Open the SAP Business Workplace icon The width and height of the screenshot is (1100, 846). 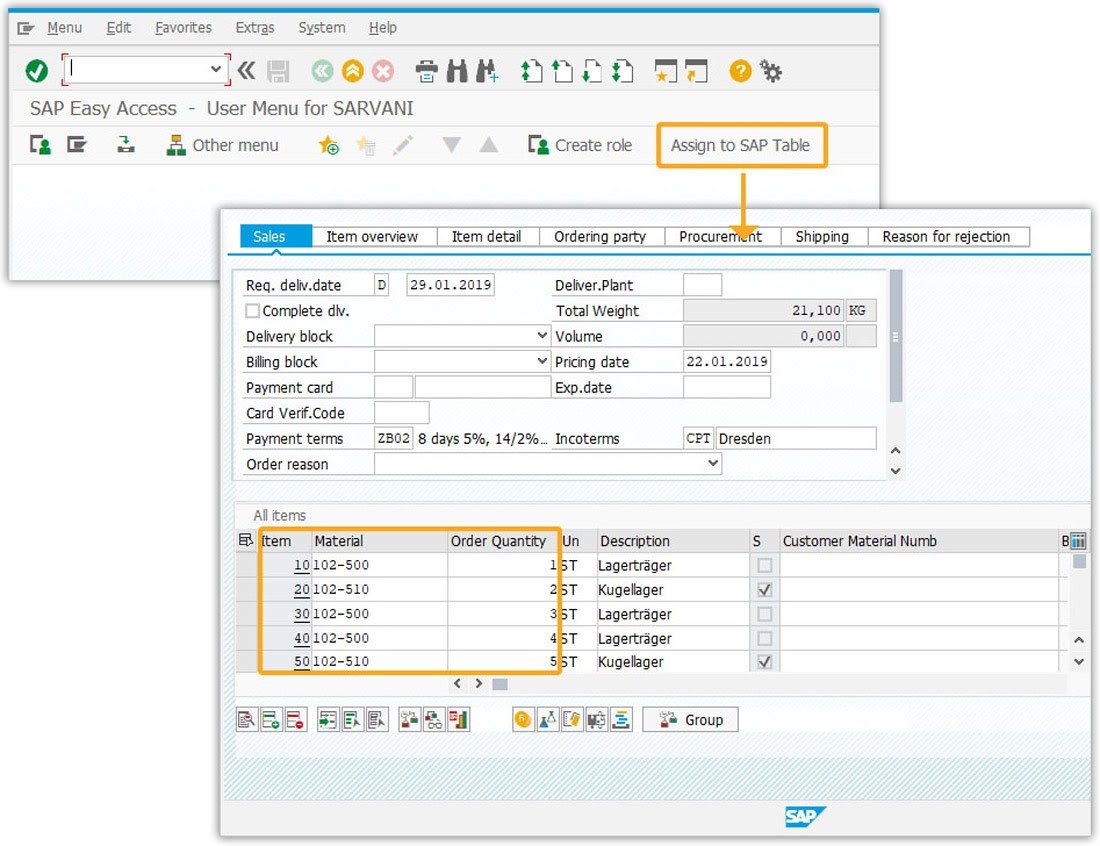(126, 145)
